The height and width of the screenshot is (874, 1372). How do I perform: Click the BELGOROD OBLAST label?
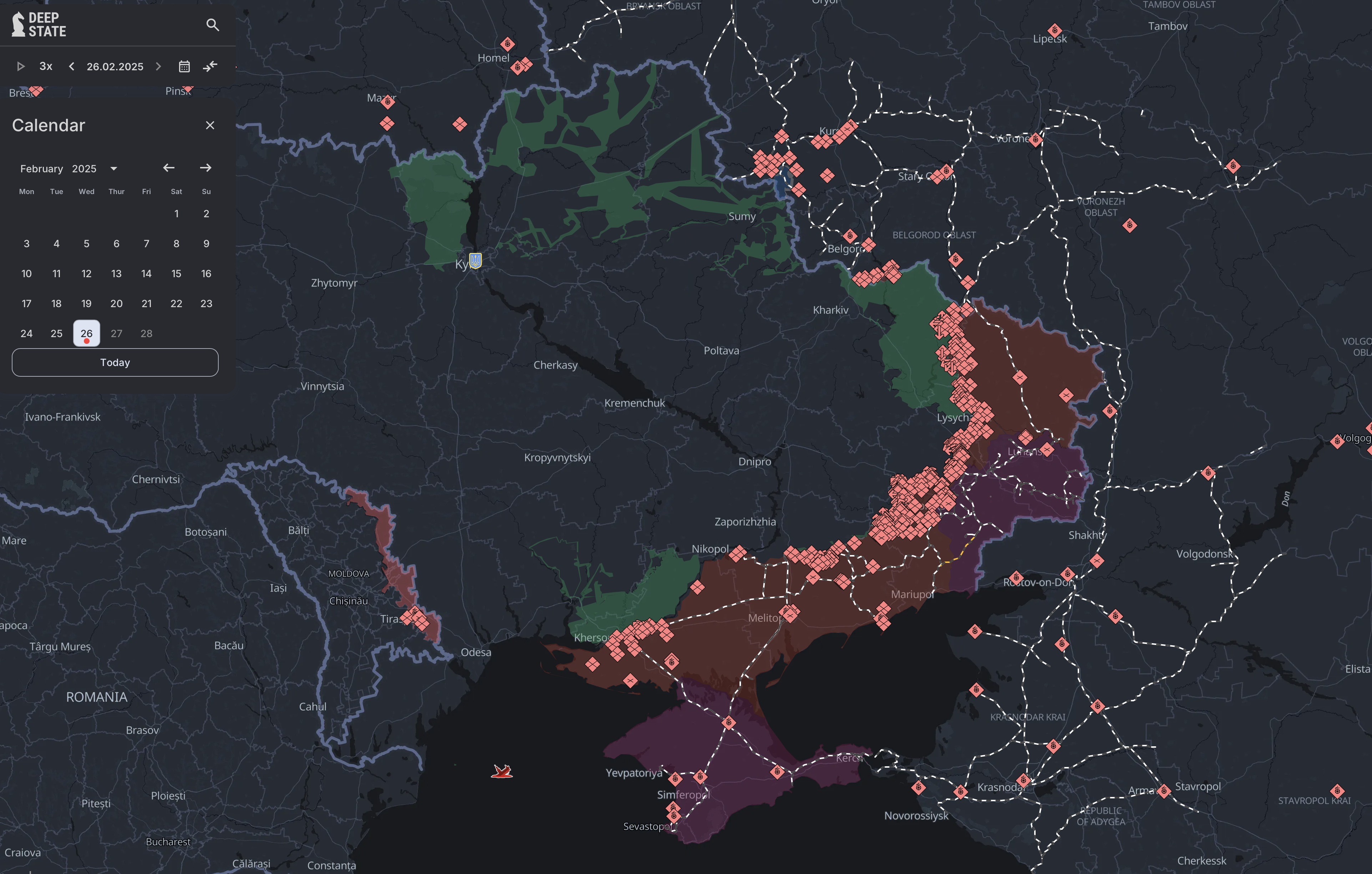[934, 235]
